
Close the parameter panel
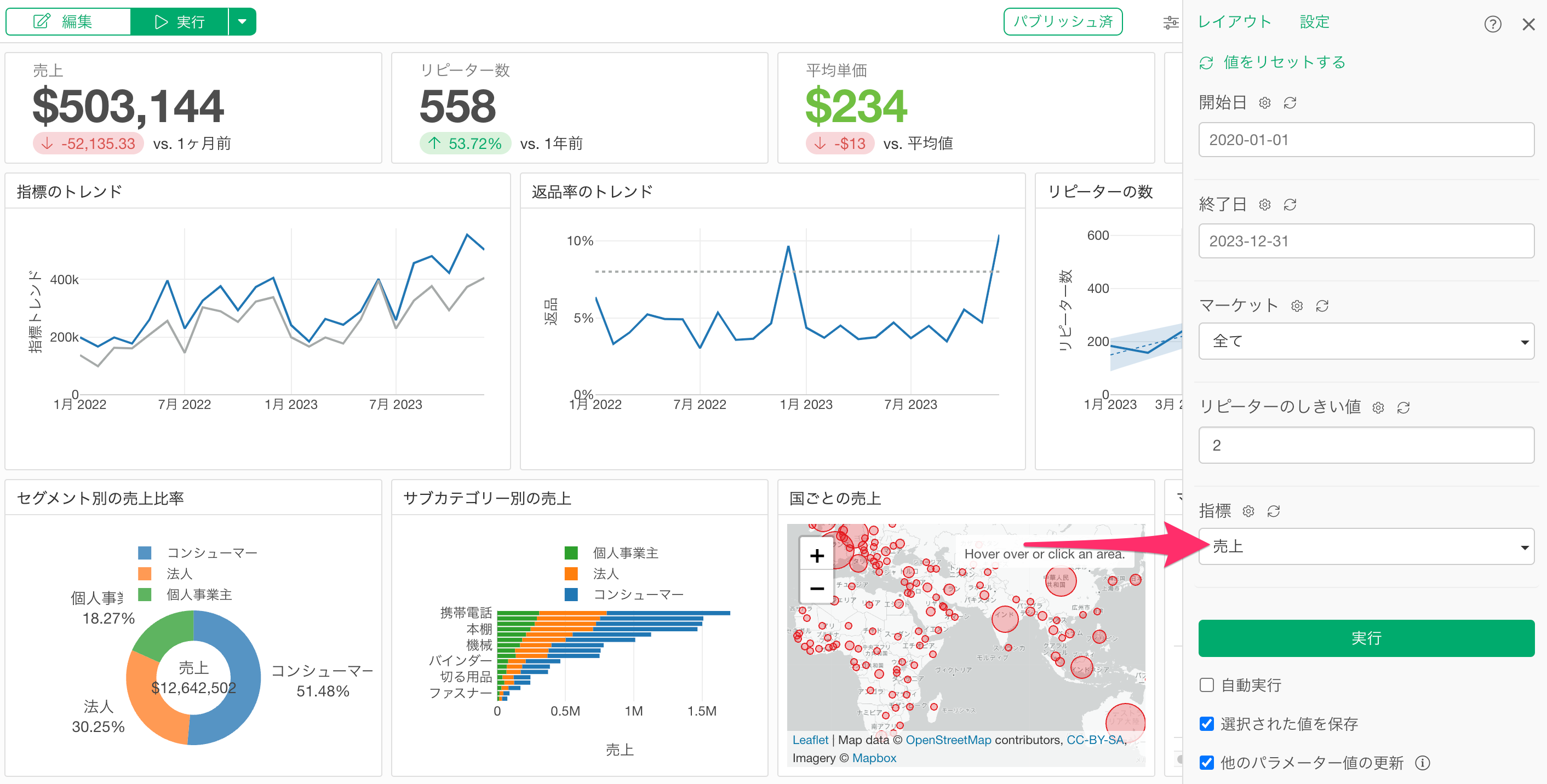click(x=1528, y=24)
